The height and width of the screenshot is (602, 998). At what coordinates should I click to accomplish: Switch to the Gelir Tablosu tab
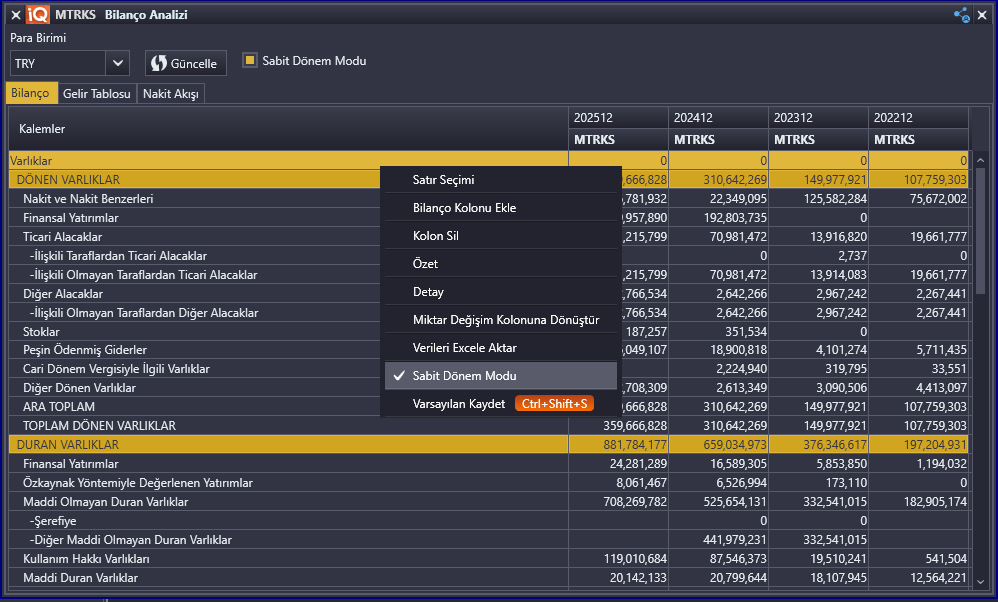click(97, 93)
